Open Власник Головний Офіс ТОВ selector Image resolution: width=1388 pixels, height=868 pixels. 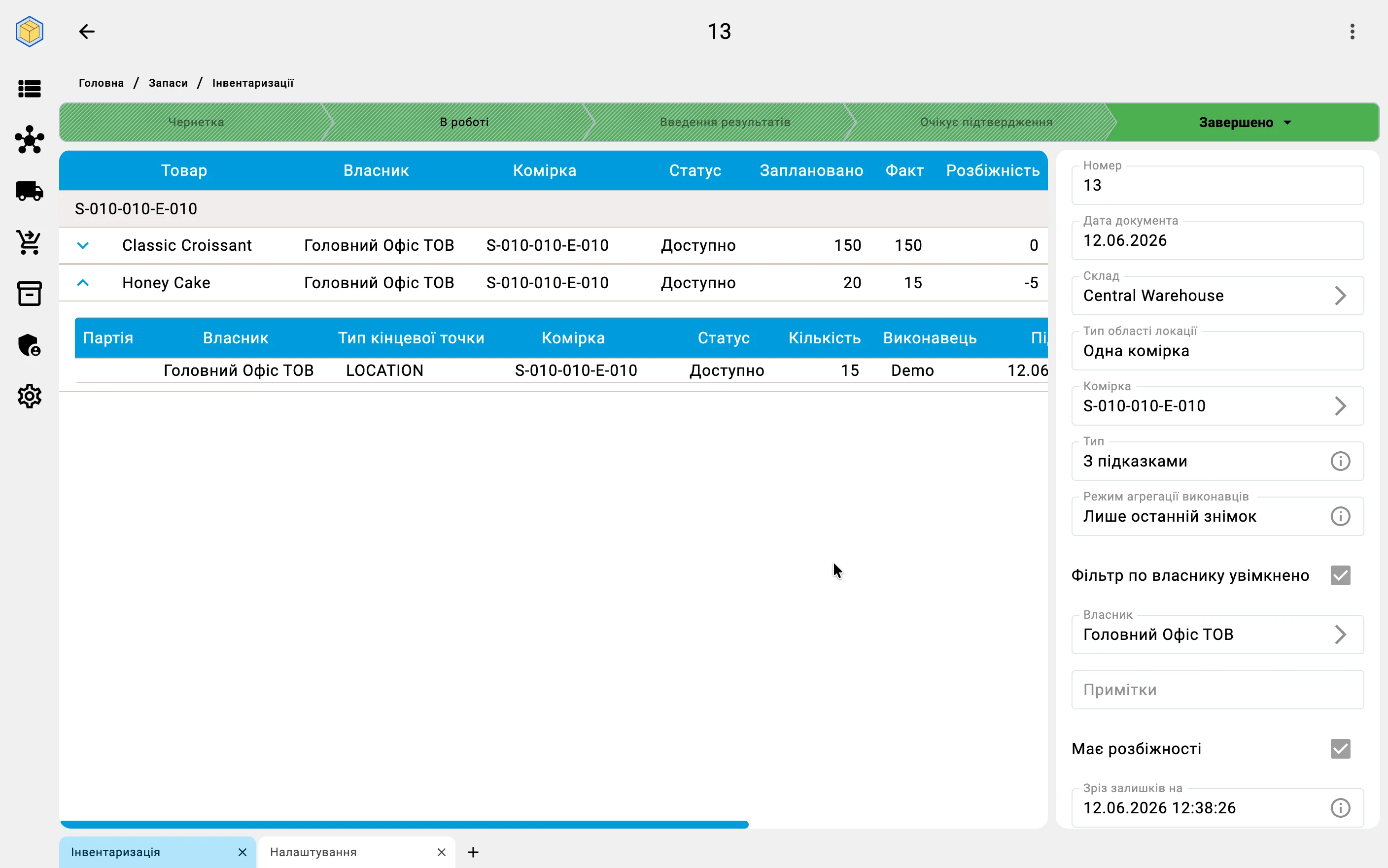pyautogui.click(x=1217, y=634)
